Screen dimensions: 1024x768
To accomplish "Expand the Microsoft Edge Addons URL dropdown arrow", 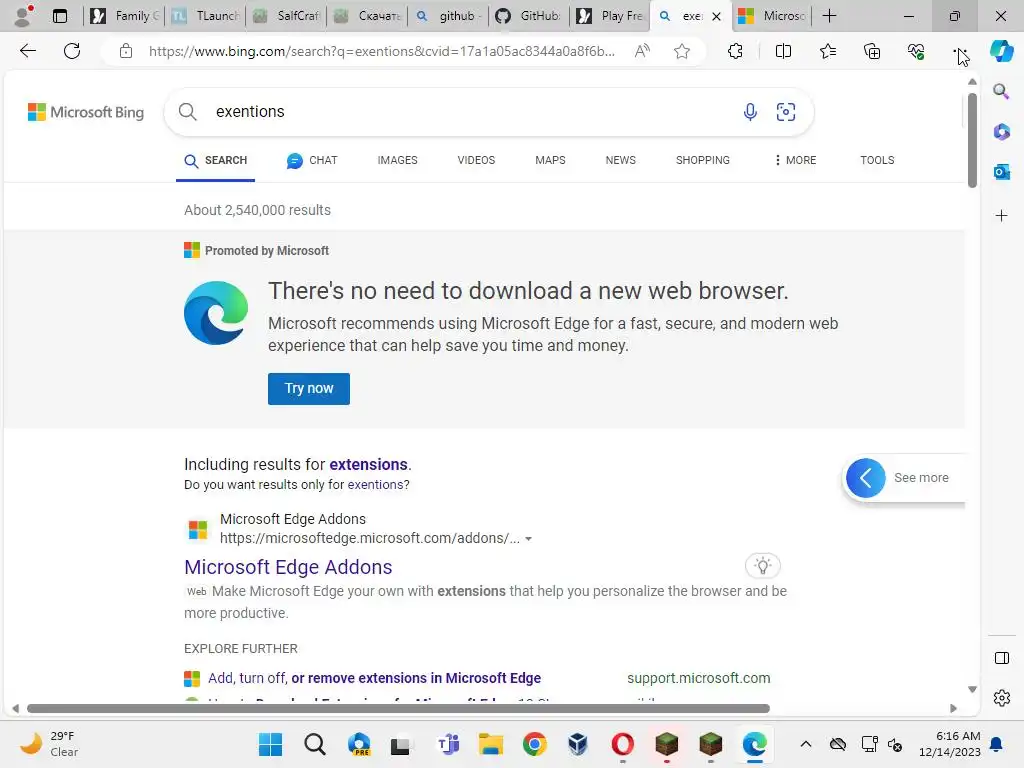I will [x=528, y=539].
